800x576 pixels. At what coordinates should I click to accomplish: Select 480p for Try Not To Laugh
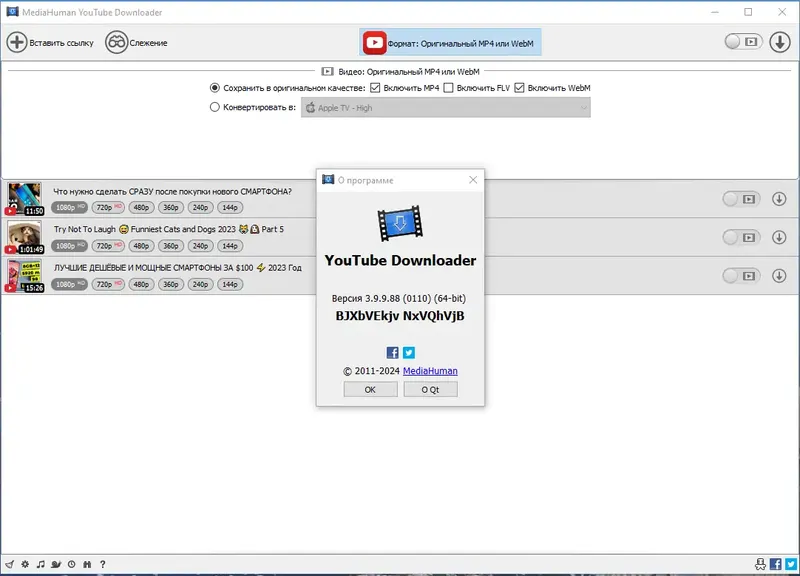(x=141, y=246)
